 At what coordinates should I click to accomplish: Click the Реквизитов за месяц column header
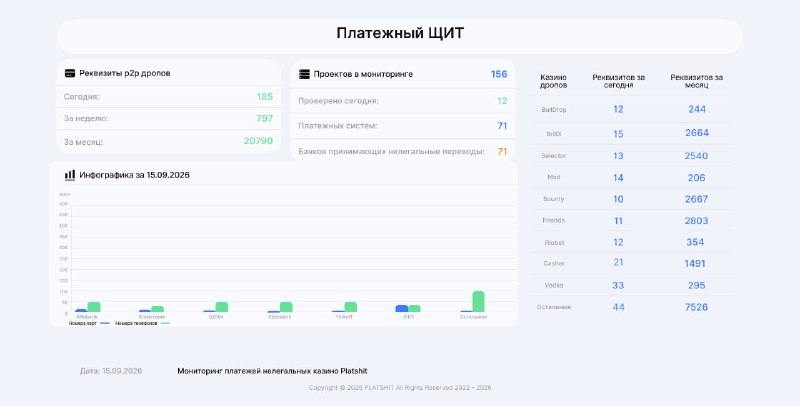696,82
